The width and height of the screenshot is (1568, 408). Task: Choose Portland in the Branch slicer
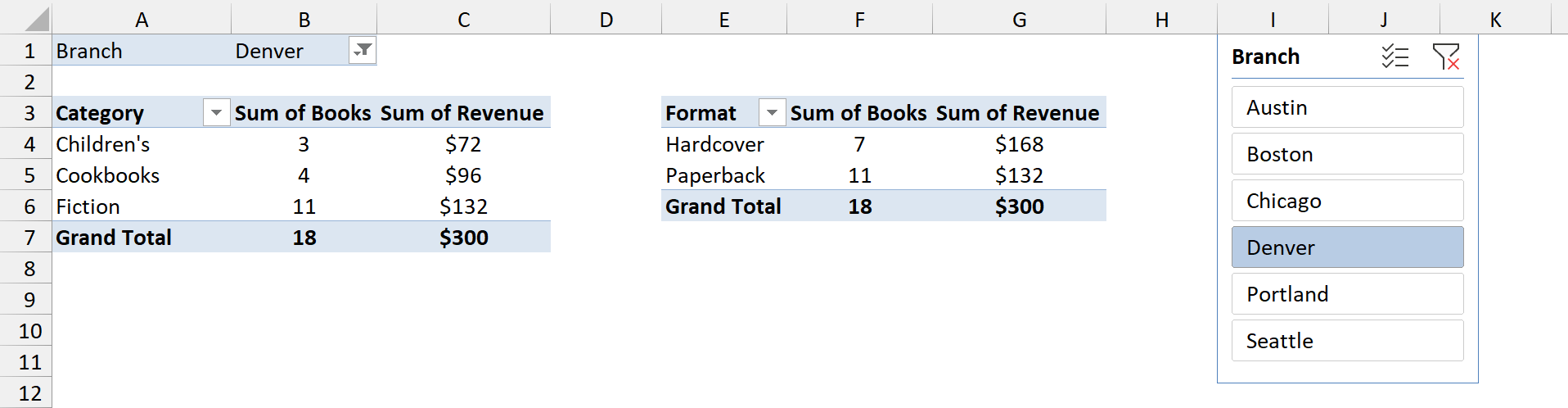[x=1347, y=294]
